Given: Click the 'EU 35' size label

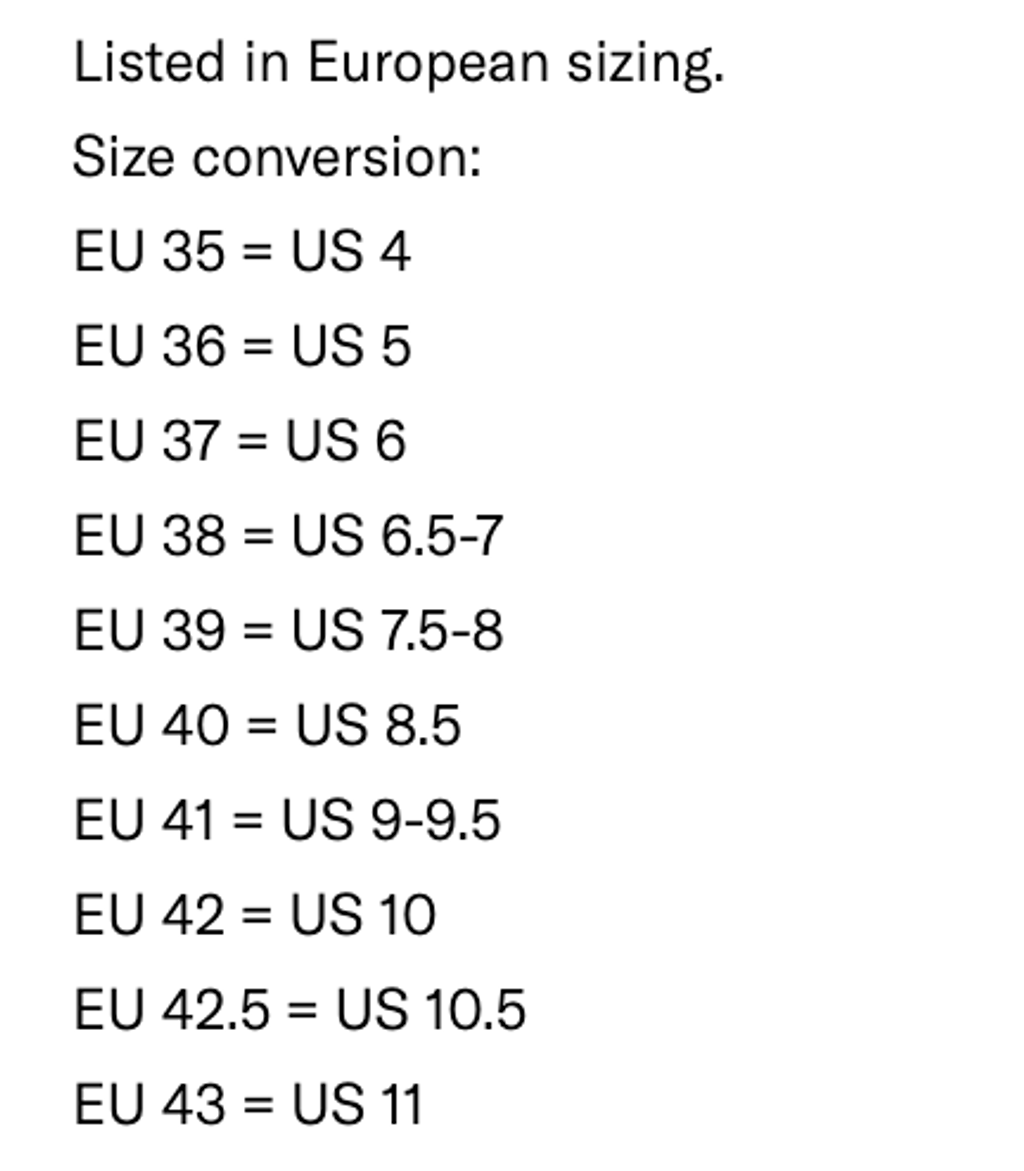Looking at the screenshot, I should pos(149,251).
